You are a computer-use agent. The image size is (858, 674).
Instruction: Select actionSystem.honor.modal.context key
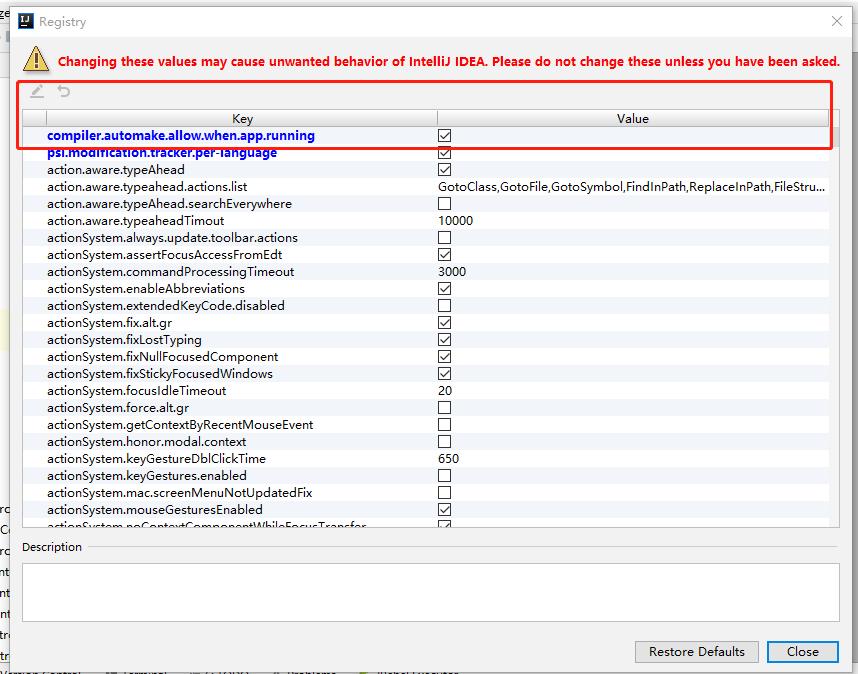pos(147,441)
